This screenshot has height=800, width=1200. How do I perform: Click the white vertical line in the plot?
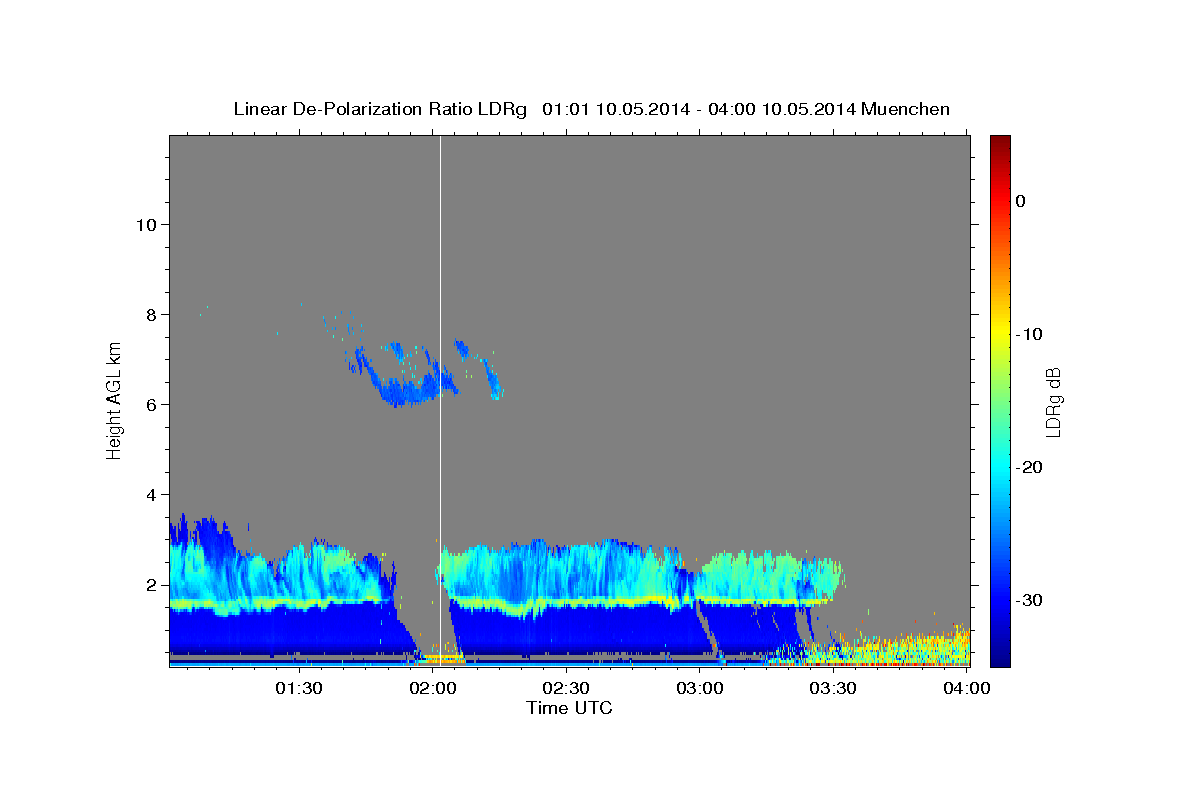point(440,400)
